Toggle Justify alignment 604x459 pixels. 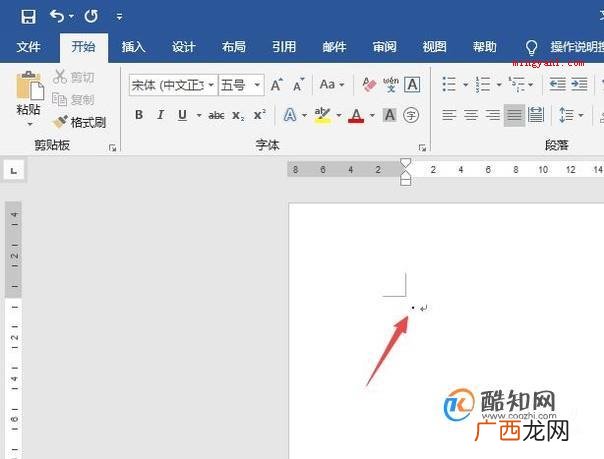(x=514, y=115)
